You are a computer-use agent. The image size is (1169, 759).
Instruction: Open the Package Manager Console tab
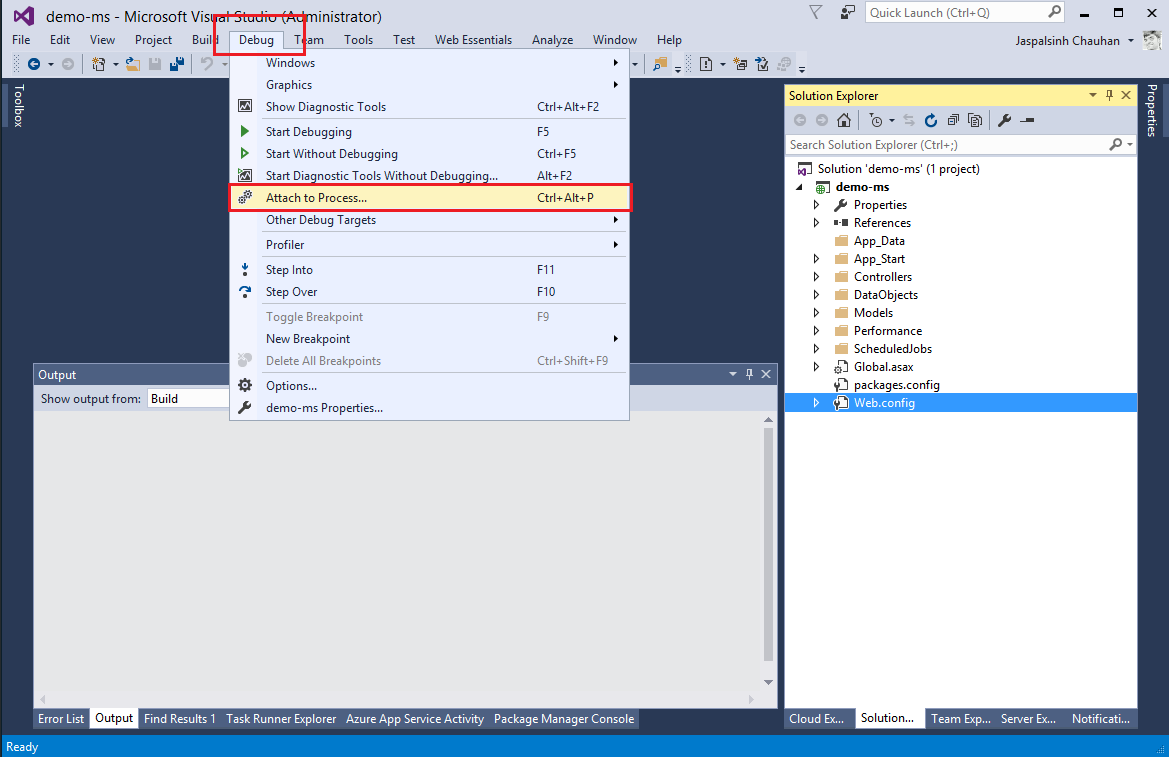564,719
